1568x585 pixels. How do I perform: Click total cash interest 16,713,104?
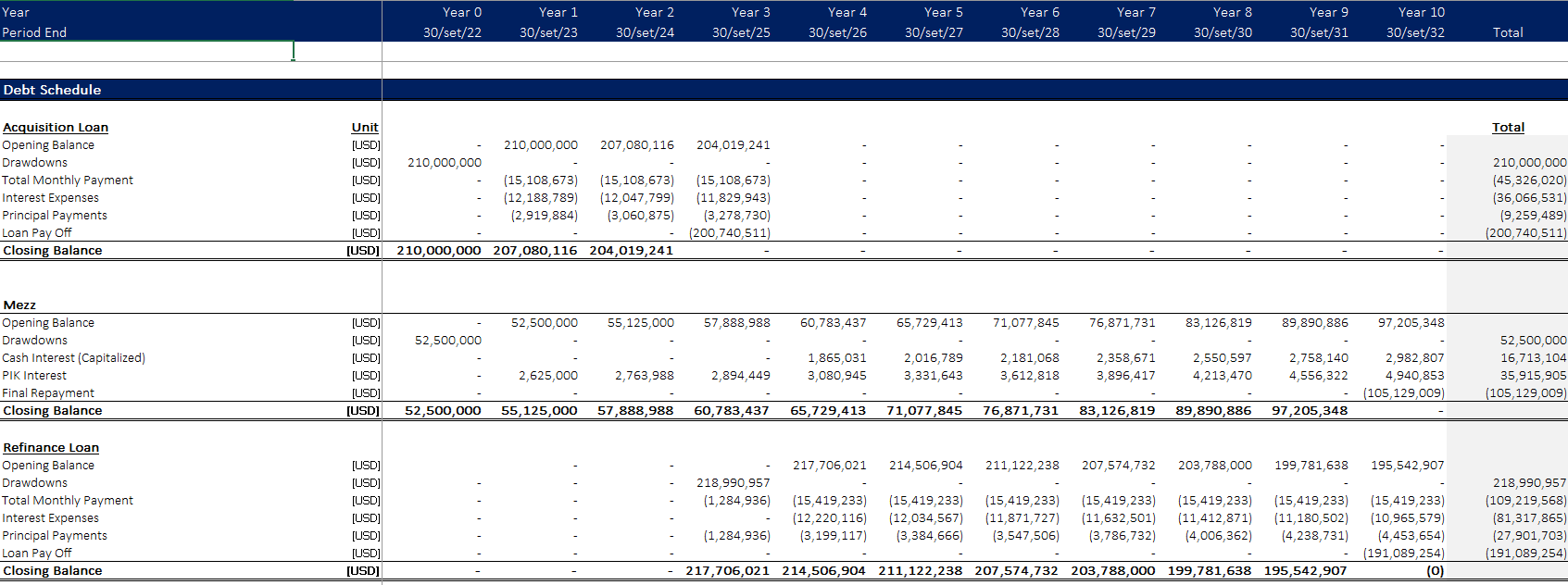tap(1534, 358)
